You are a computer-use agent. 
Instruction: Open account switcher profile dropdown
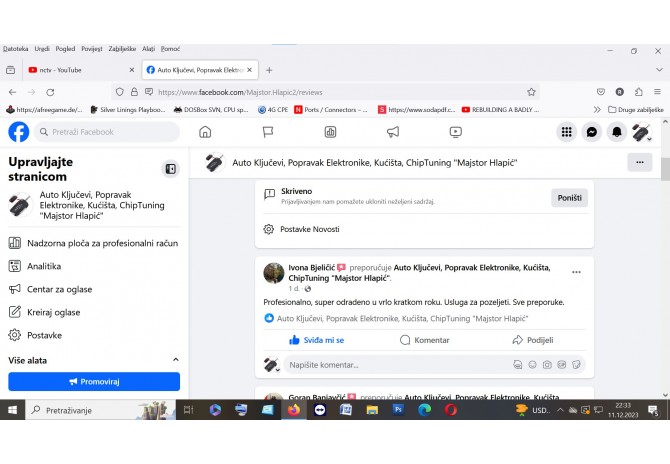[x=641, y=132]
